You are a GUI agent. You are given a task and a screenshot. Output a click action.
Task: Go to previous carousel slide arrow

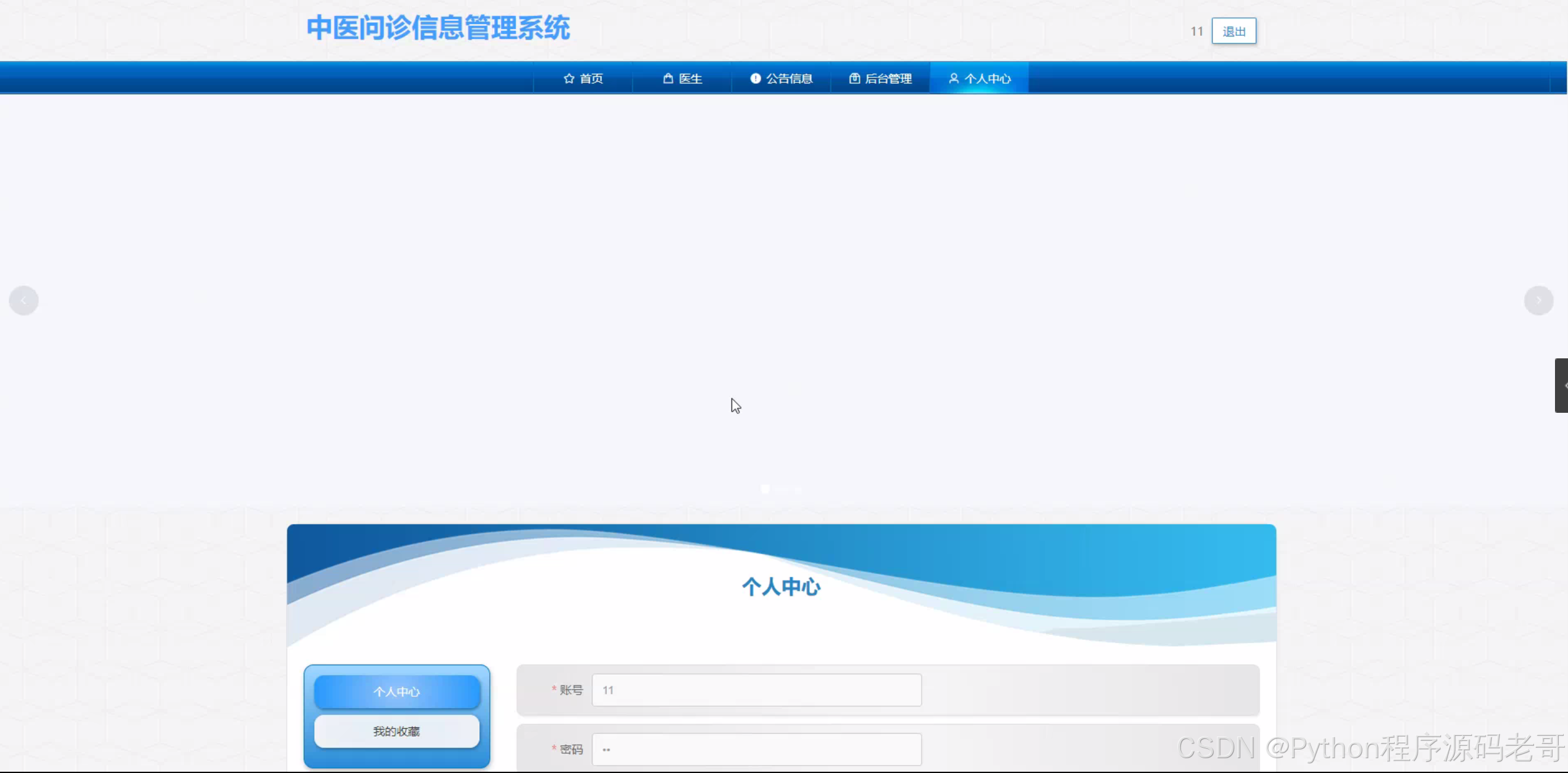pos(24,301)
